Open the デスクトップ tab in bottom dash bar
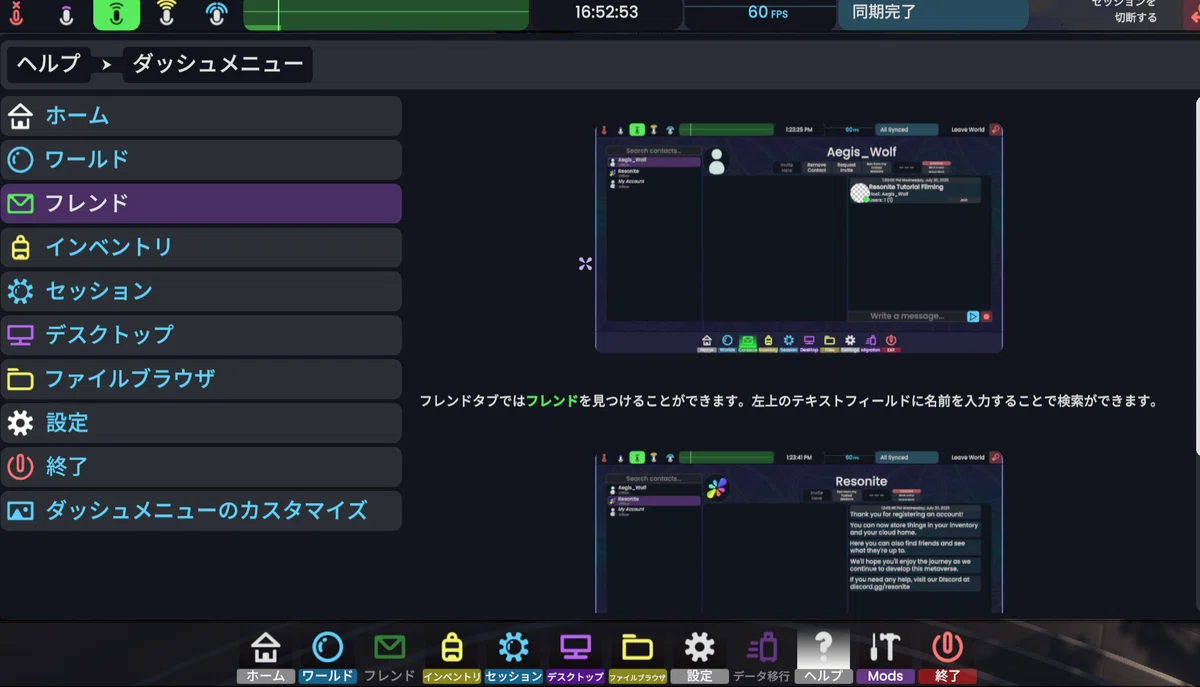1200x687 pixels. click(x=575, y=656)
